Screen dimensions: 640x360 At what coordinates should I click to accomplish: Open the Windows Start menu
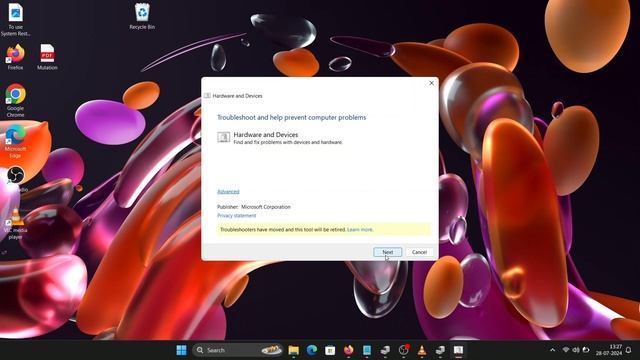(181, 350)
